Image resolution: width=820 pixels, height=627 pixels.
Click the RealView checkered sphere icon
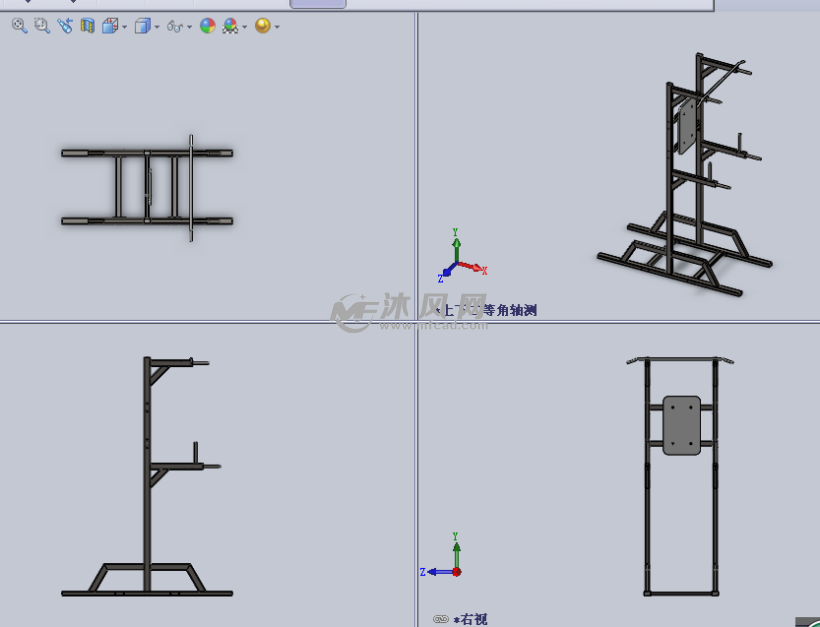(x=231, y=26)
